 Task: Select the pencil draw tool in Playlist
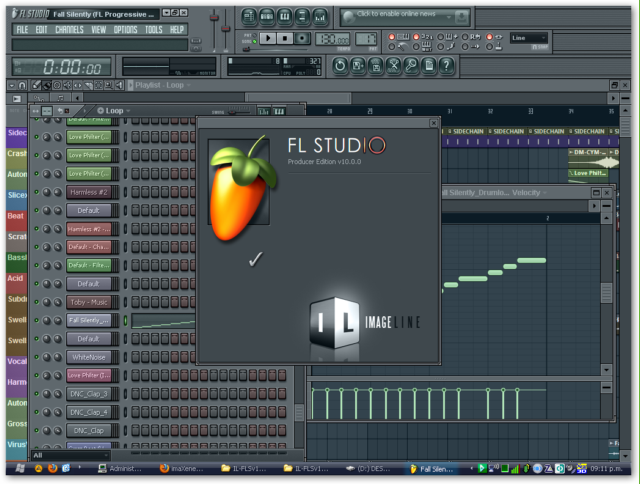coord(36,85)
